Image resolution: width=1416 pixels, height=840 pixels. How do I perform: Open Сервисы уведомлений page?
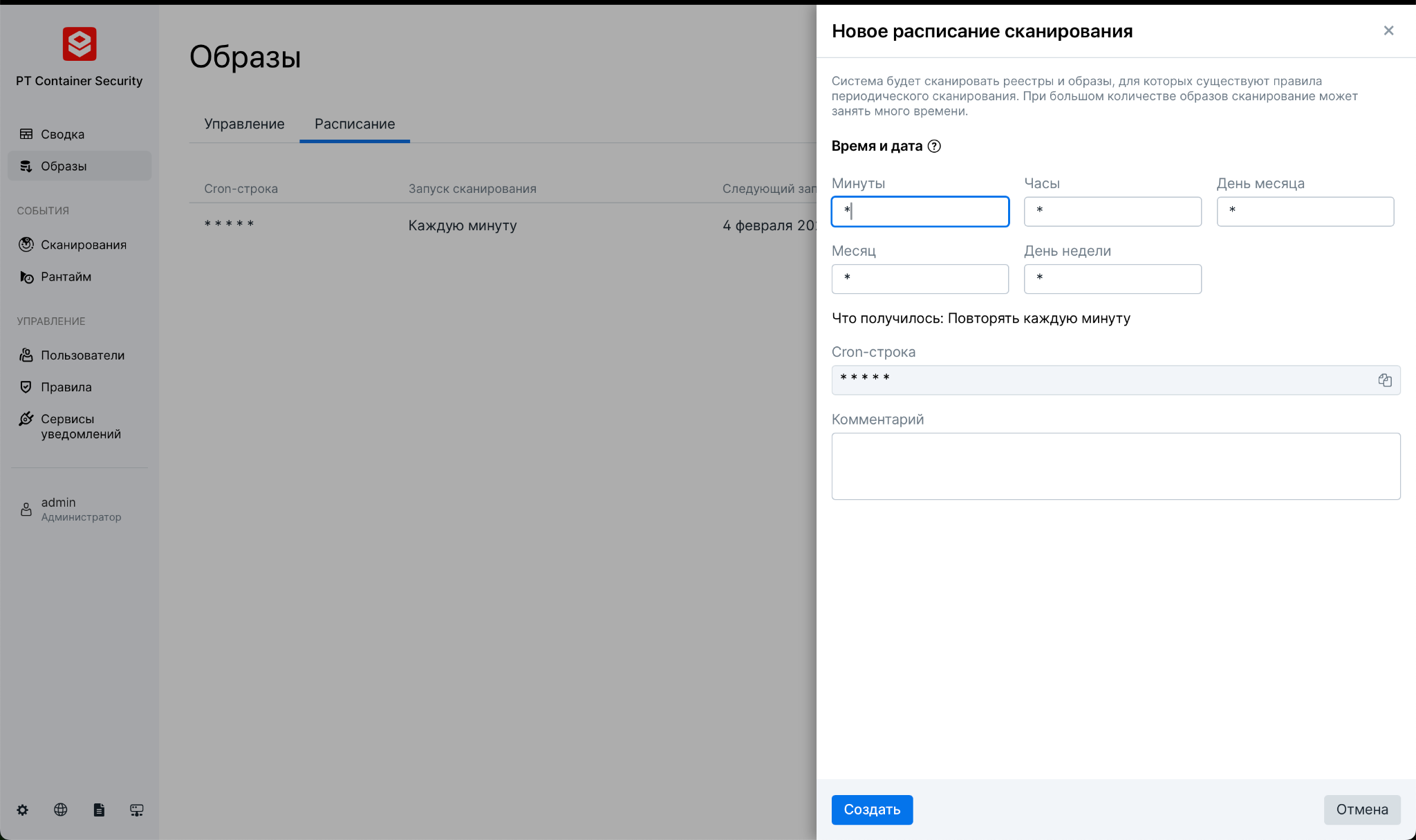[80, 426]
